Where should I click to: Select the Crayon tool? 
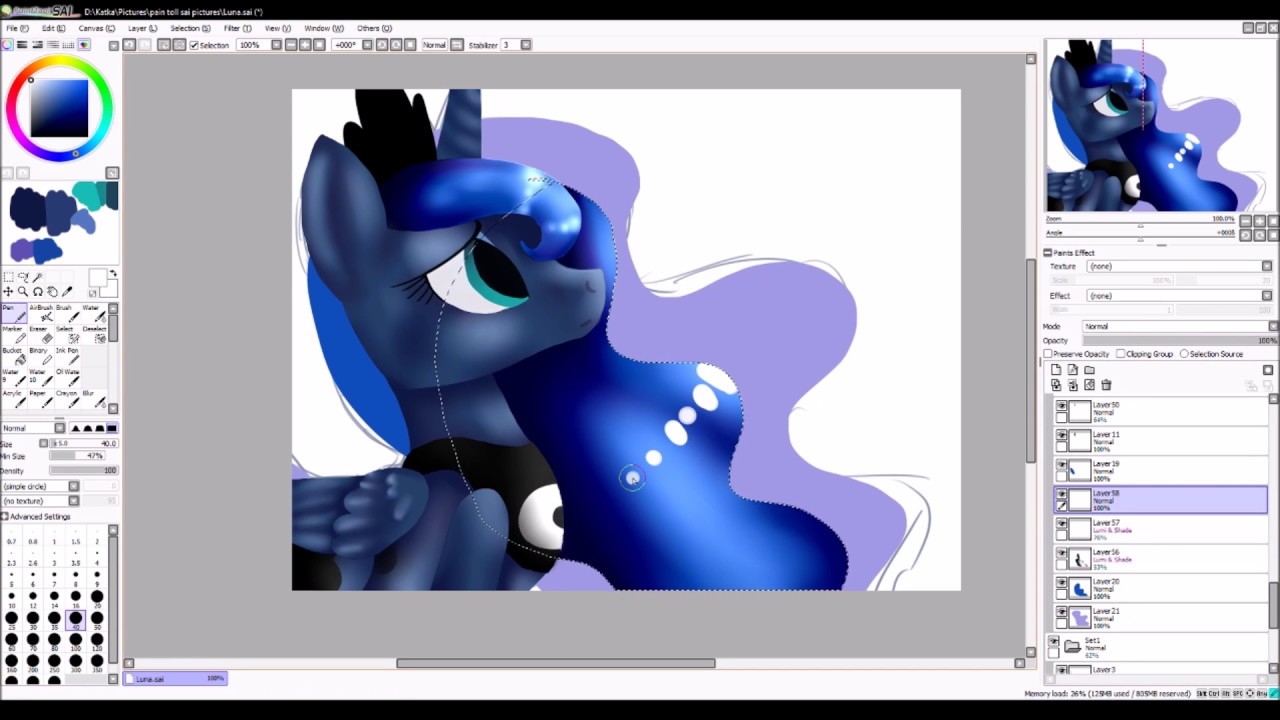tap(67, 399)
